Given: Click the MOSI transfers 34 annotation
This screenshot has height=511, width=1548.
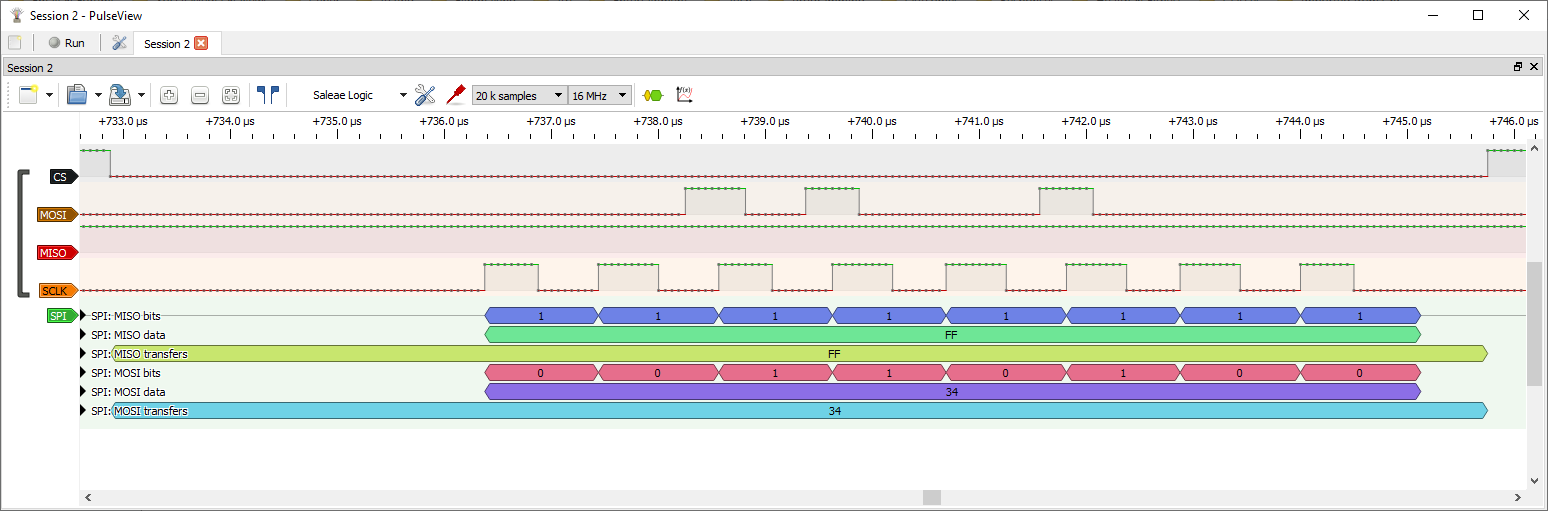Looking at the screenshot, I should 800,411.
